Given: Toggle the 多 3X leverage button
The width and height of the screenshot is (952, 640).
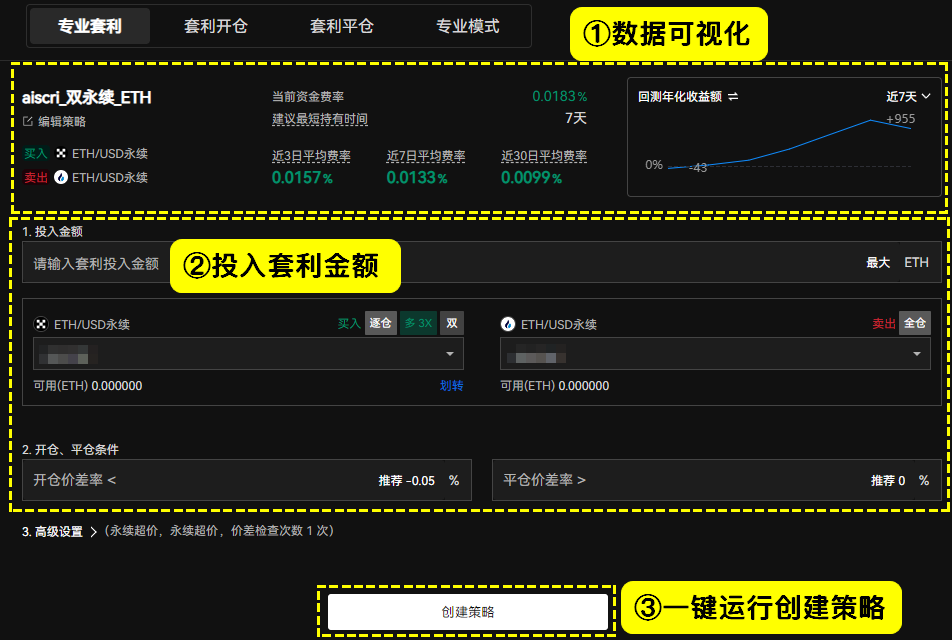Looking at the screenshot, I should (418, 323).
